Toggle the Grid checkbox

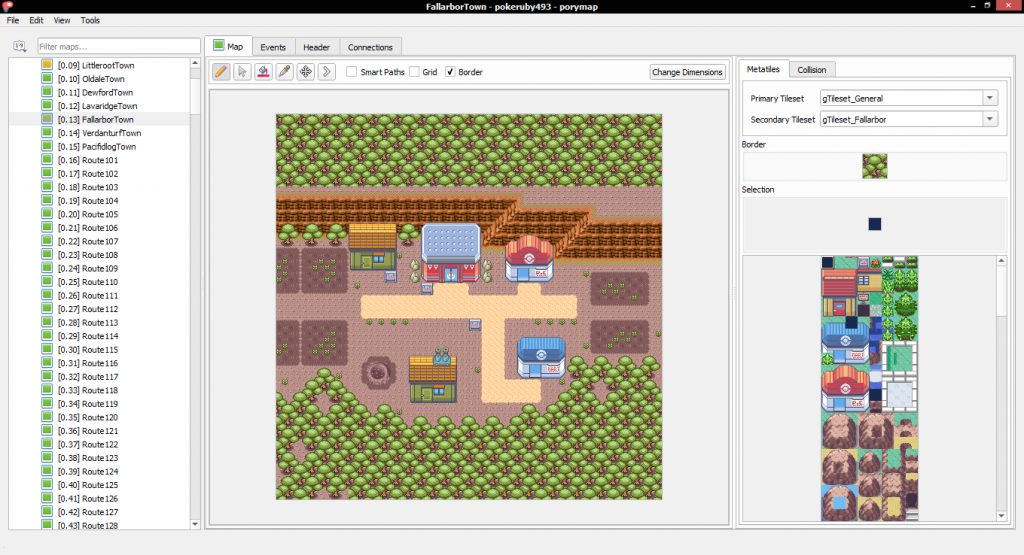(x=414, y=72)
